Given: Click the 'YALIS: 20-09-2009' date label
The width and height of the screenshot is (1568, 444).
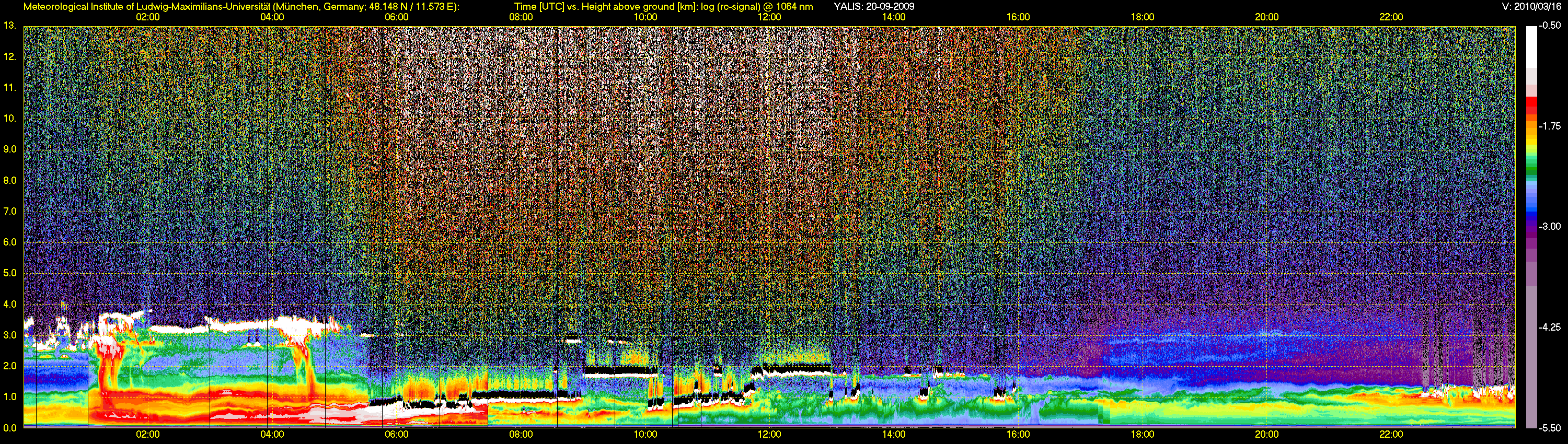Looking at the screenshot, I should coord(874,7).
